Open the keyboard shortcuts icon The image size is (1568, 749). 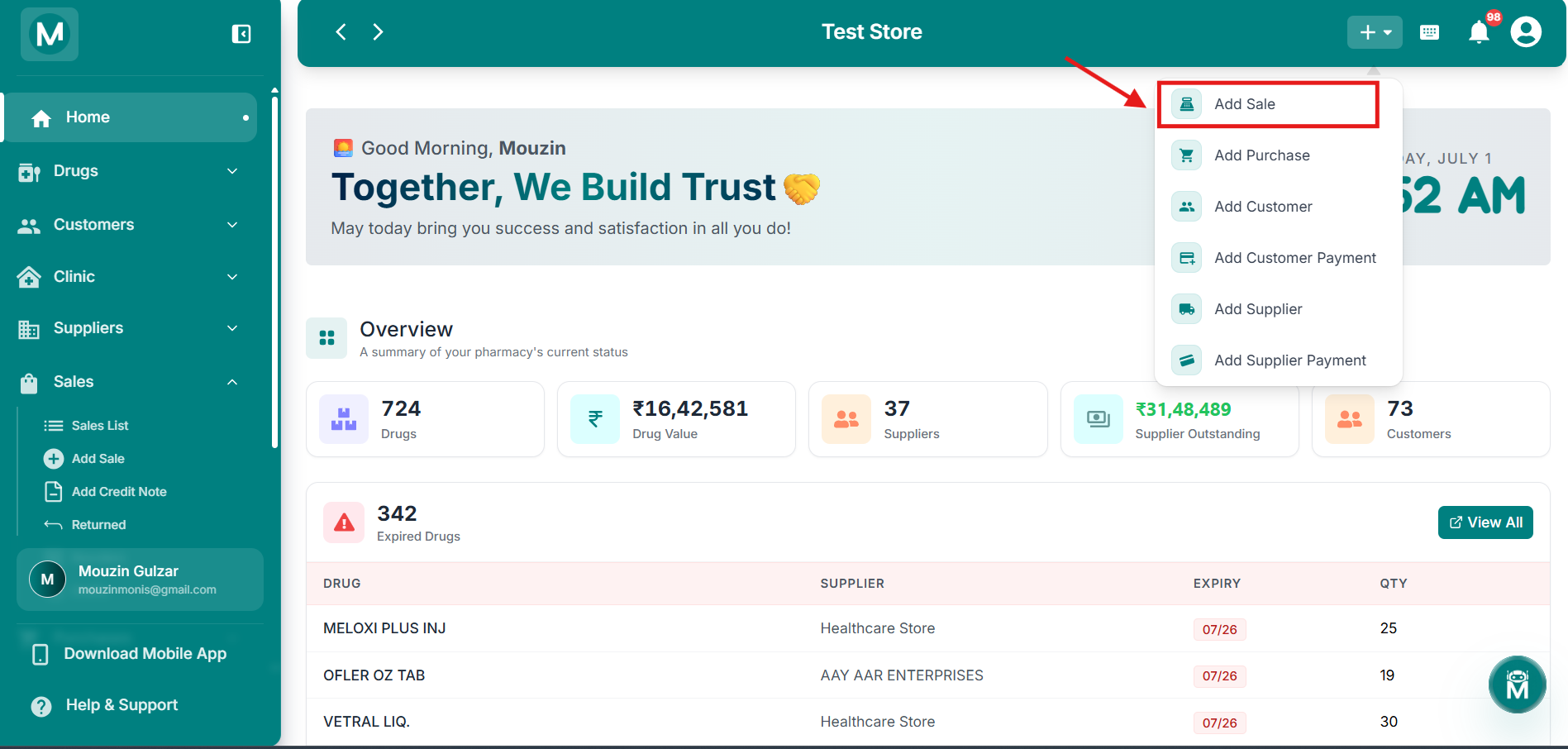(x=1429, y=32)
